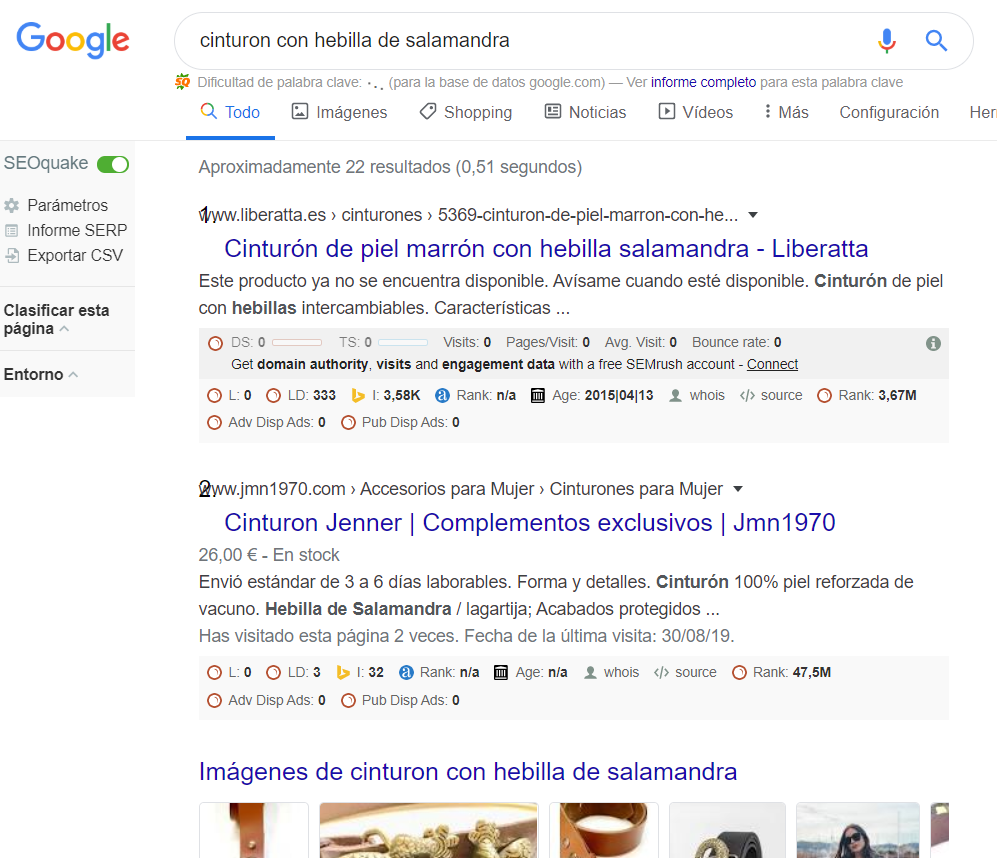This screenshot has width=997, height=858.
Task: Open the Configuración menu
Action: 889,113
